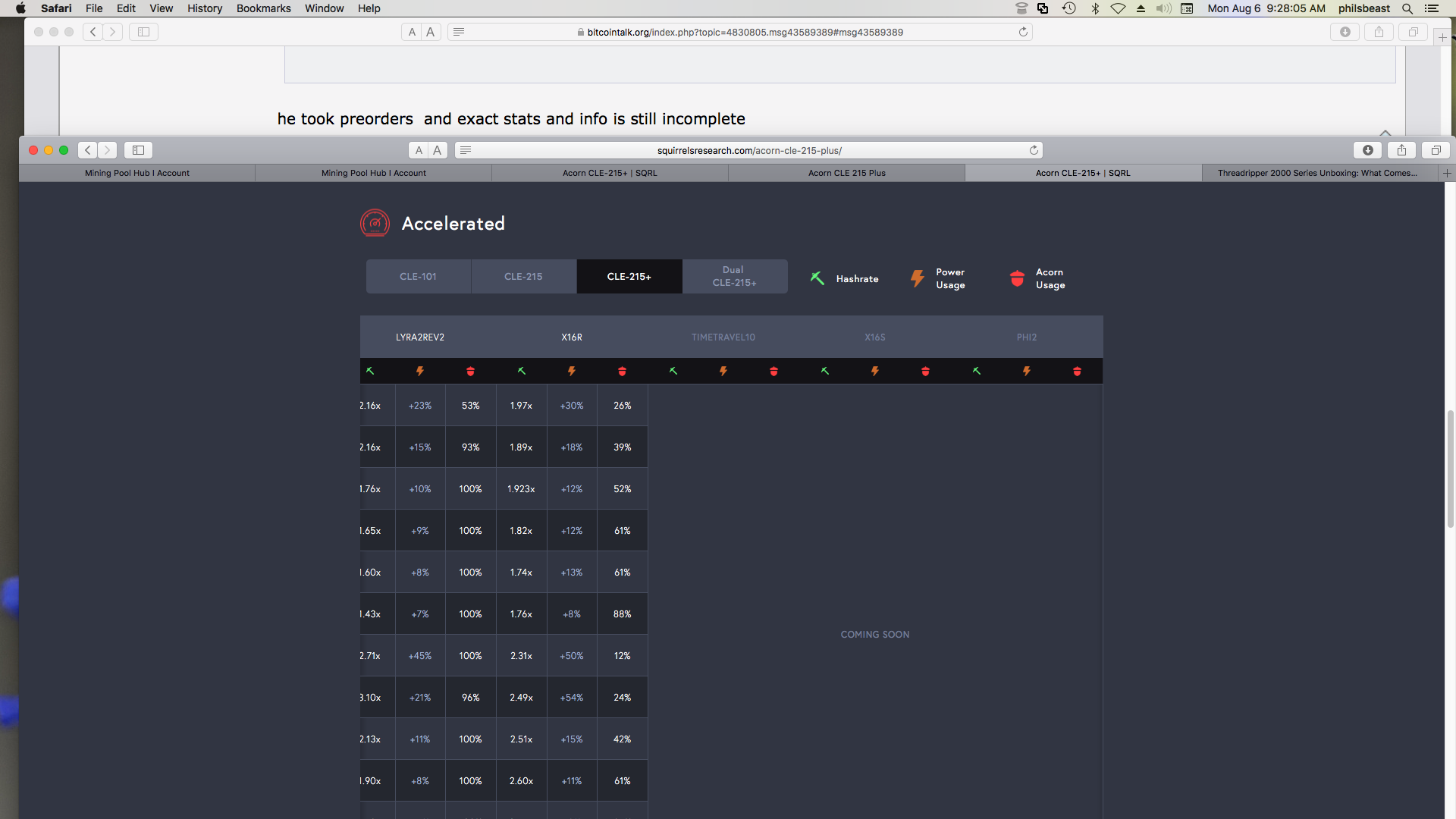The width and height of the screenshot is (1456, 819).
Task: Toggle sidebar in front Safari window
Action: point(138,150)
